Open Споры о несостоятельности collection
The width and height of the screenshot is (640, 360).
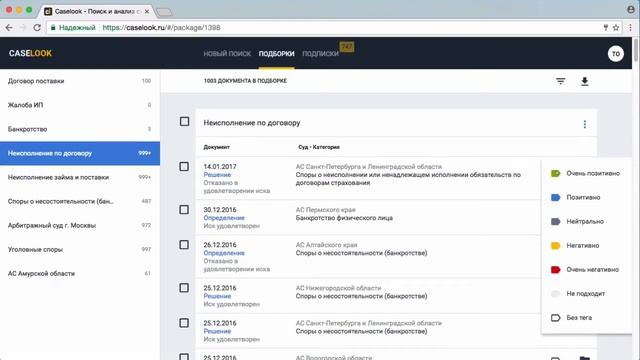(x=80, y=201)
